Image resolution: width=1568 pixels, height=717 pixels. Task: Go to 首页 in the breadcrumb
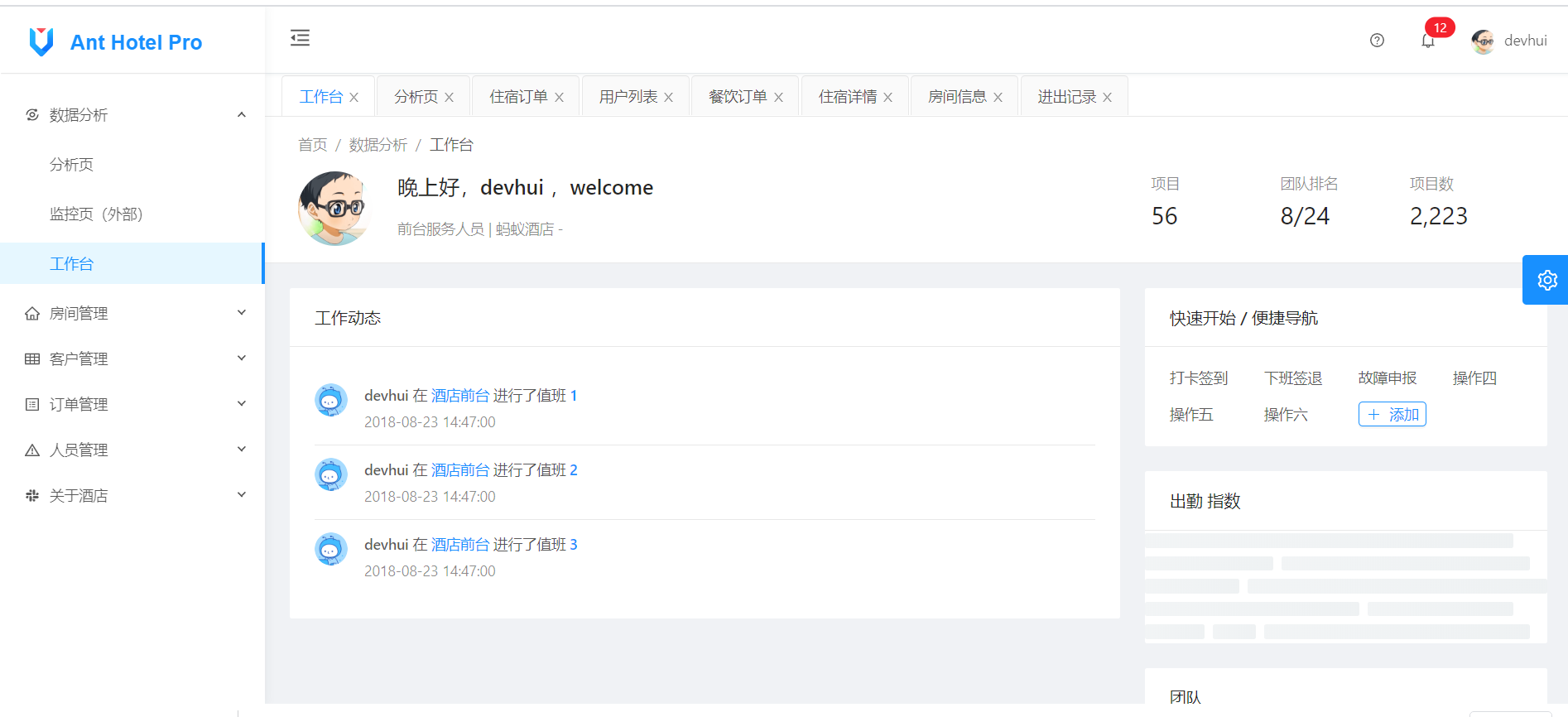[313, 145]
